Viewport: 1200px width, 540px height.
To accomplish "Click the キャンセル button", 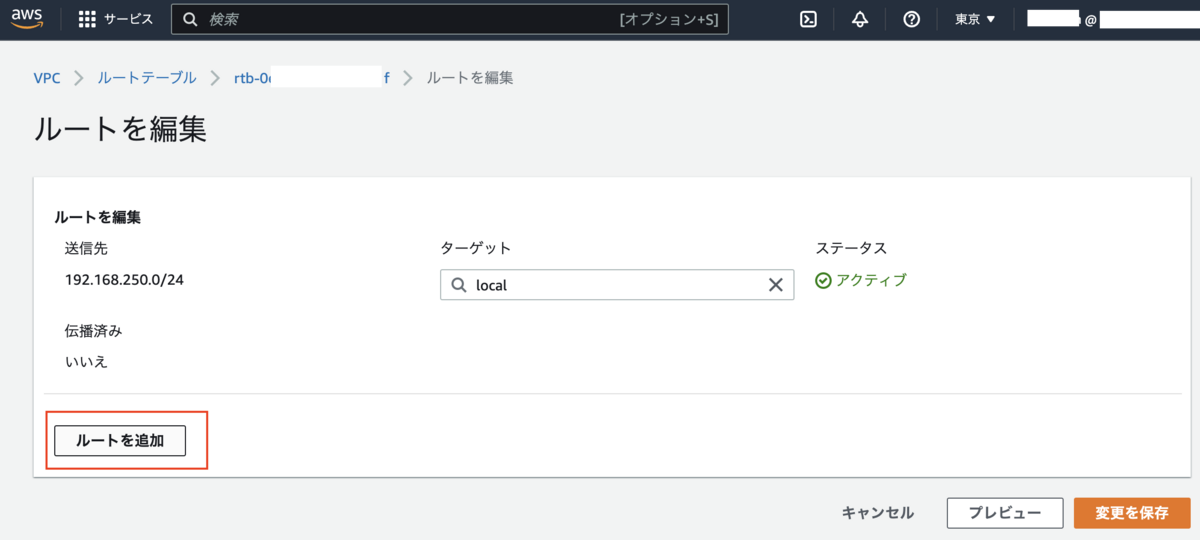I will click(x=877, y=512).
